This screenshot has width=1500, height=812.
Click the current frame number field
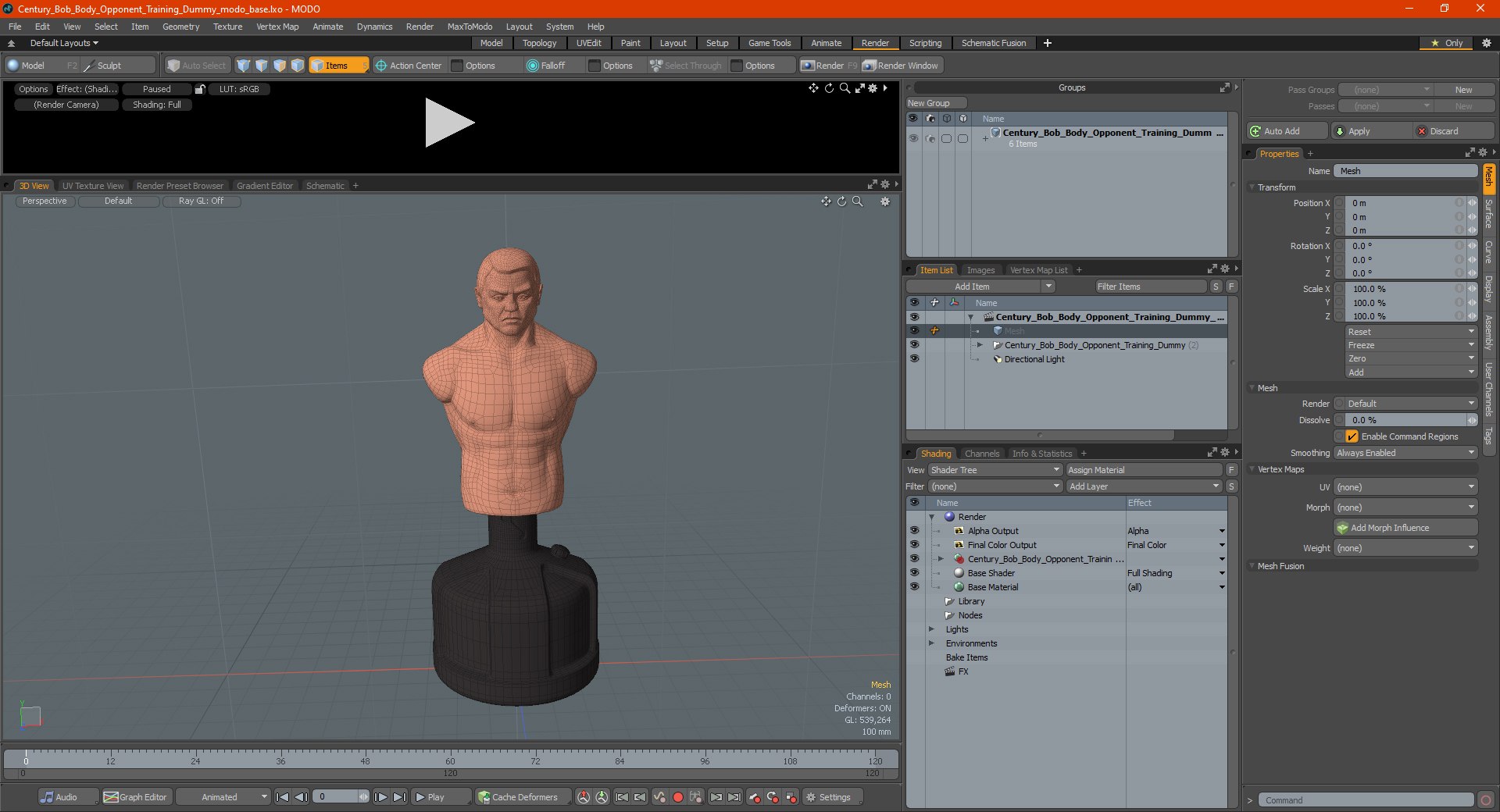coord(341,797)
